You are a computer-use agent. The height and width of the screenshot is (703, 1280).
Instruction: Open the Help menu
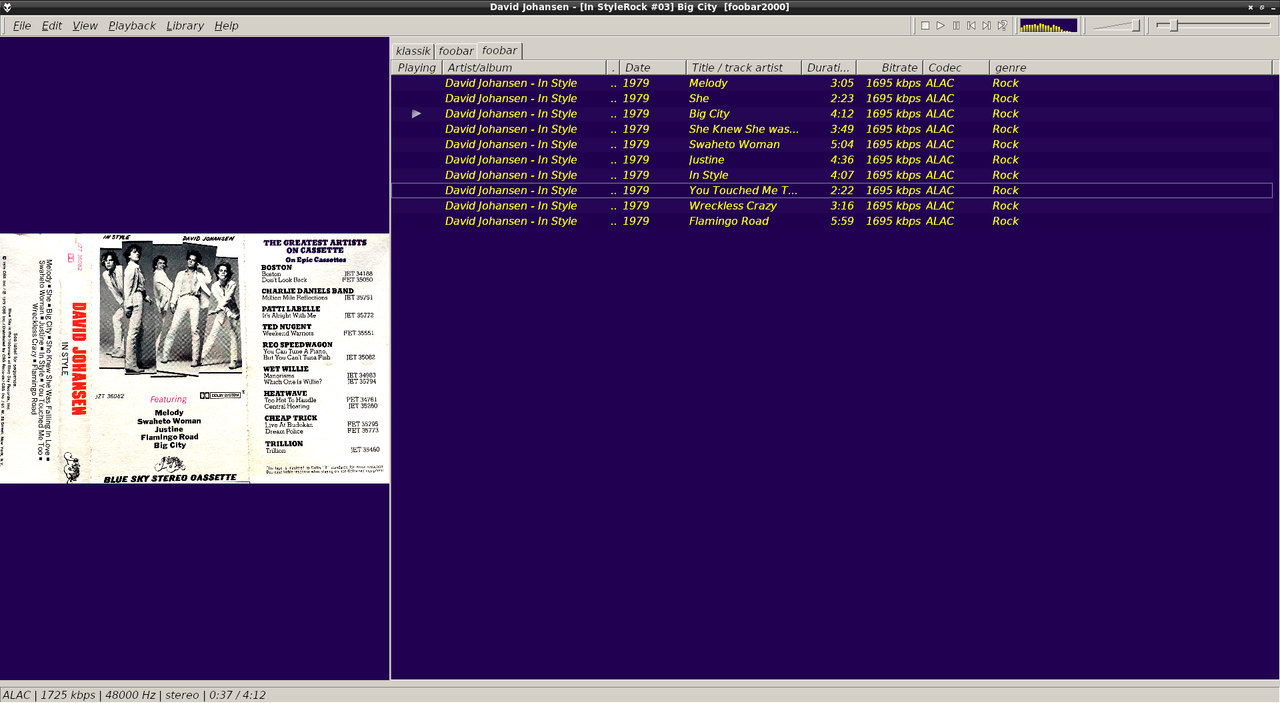click(x=226, y=25)
